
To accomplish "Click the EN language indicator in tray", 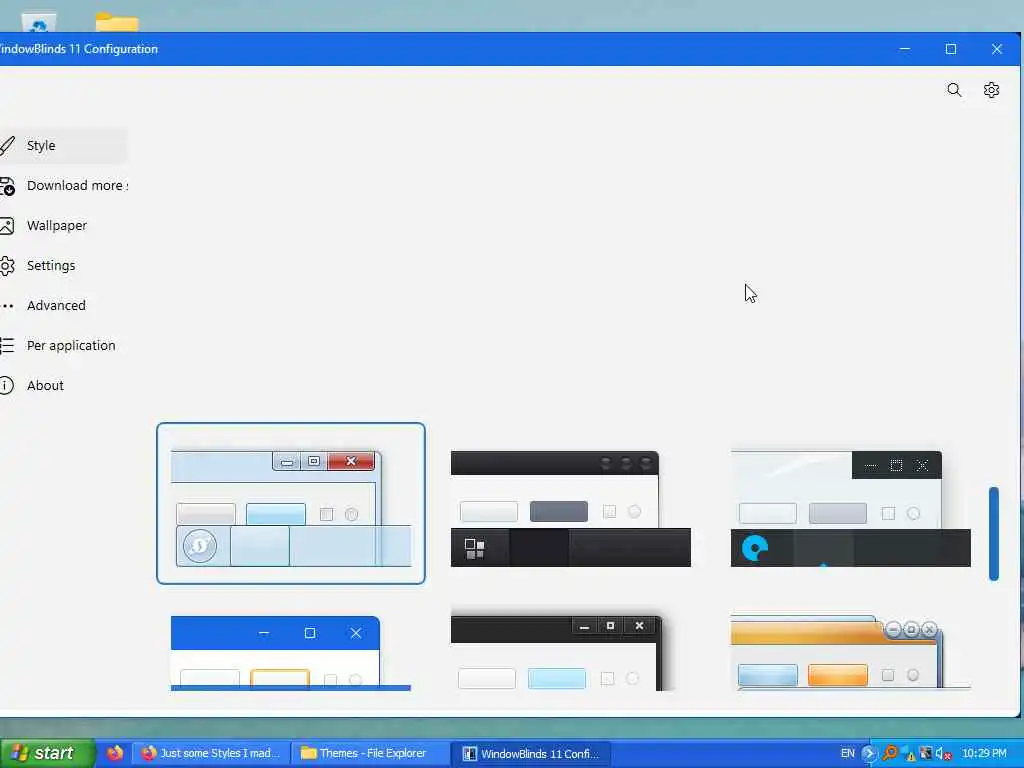I will 847,754.
